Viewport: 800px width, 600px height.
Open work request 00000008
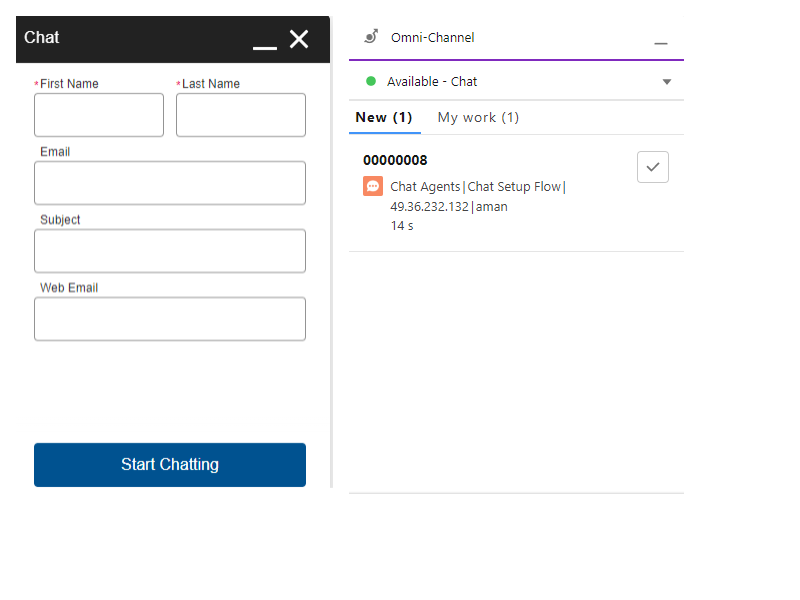tap(395, 160)
